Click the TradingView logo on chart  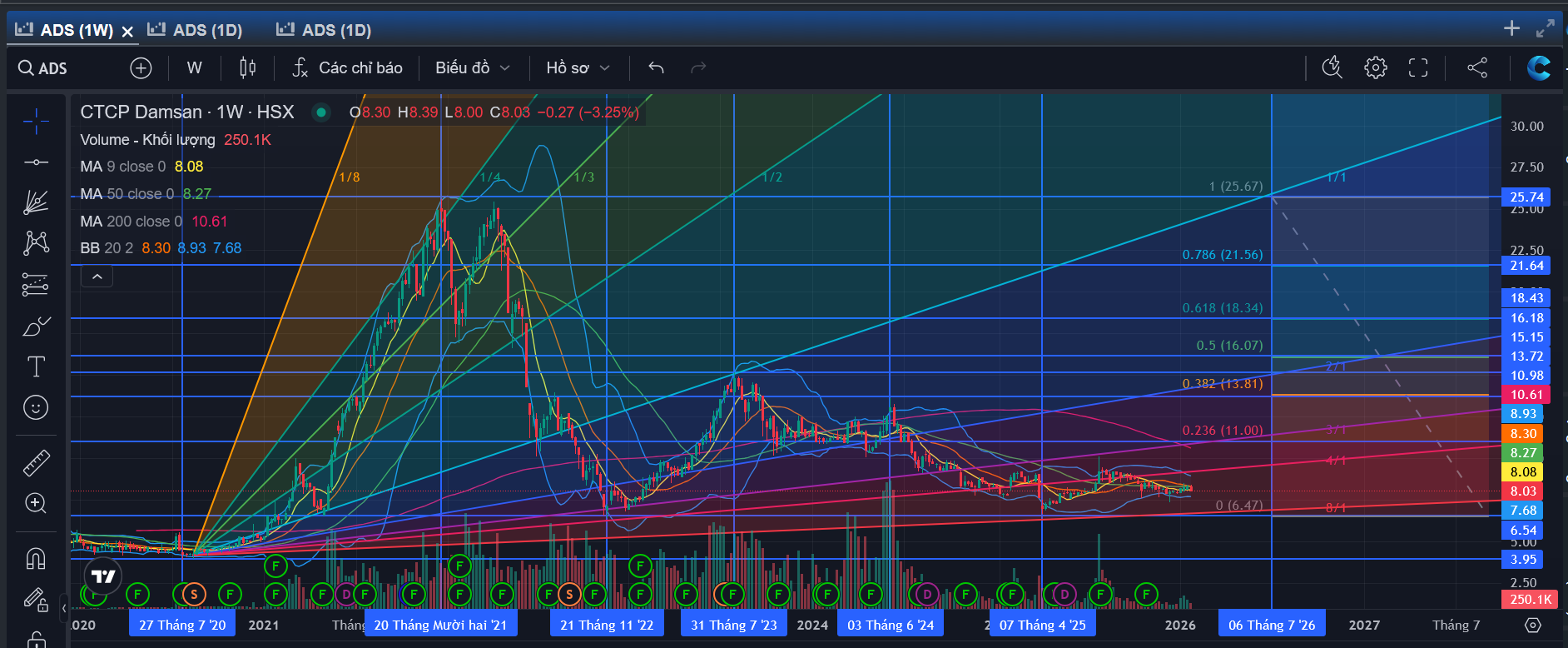tap(103, 576)
